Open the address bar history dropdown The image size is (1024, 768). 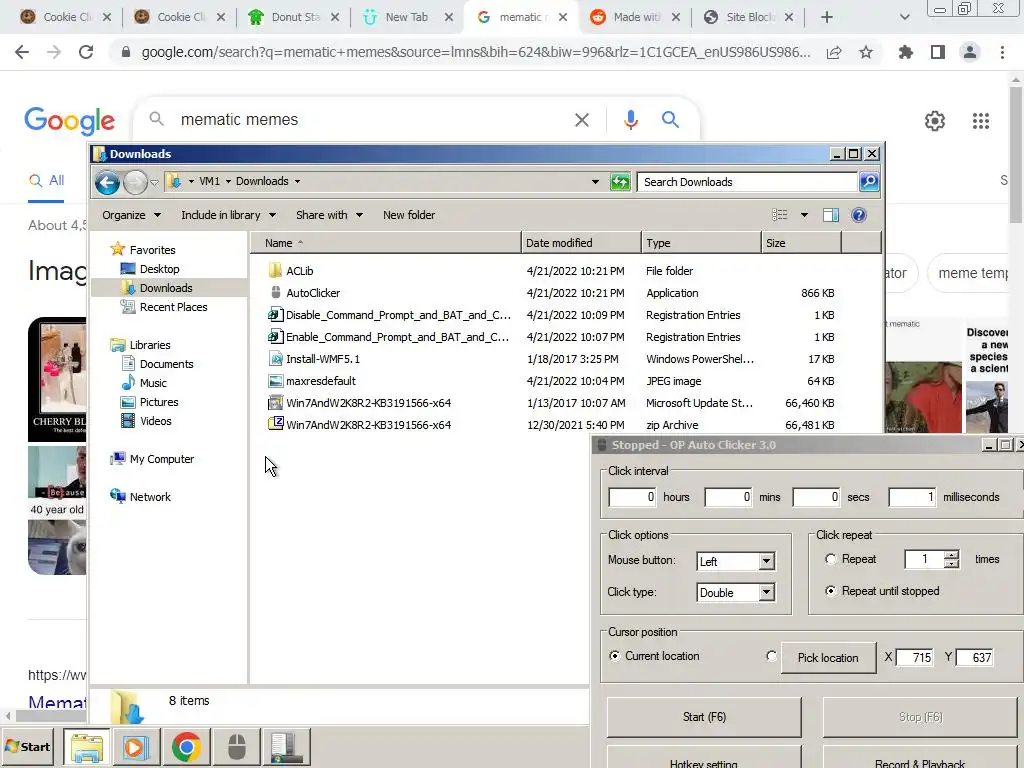[595, 182]
